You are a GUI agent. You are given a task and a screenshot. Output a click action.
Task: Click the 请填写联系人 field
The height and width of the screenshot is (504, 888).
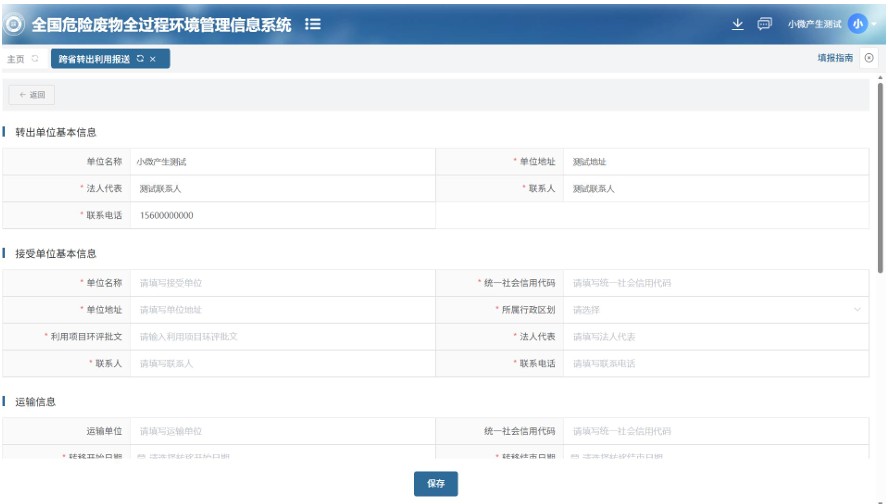click(283, 363)
